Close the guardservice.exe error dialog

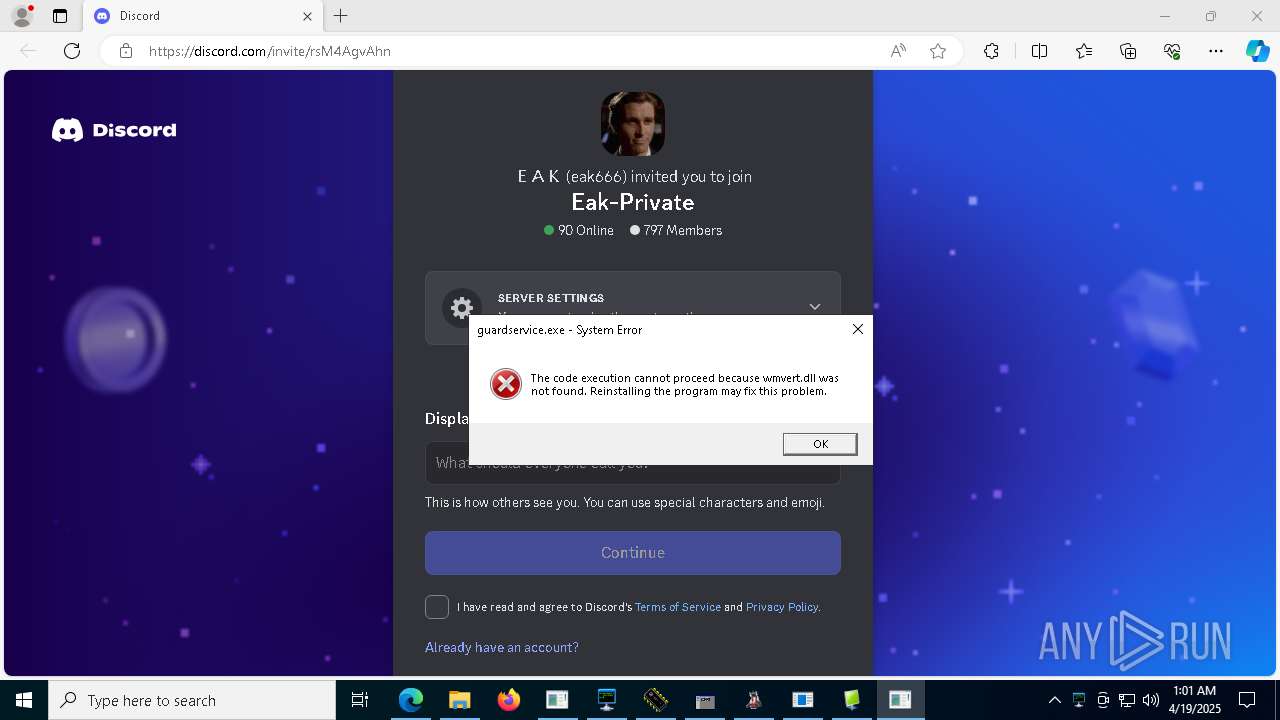coord(857,329)
